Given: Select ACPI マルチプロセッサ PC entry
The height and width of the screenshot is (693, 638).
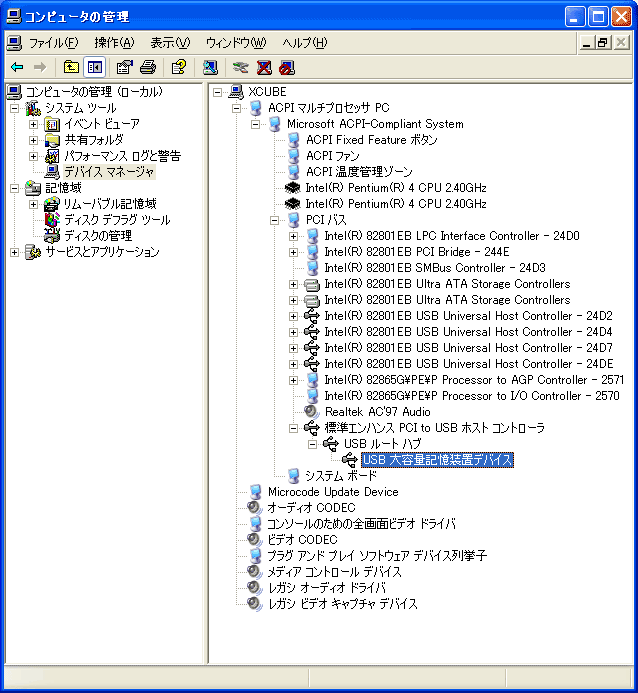Looking at the screenshot, I should pyautogui.click(x=329, y=108).
